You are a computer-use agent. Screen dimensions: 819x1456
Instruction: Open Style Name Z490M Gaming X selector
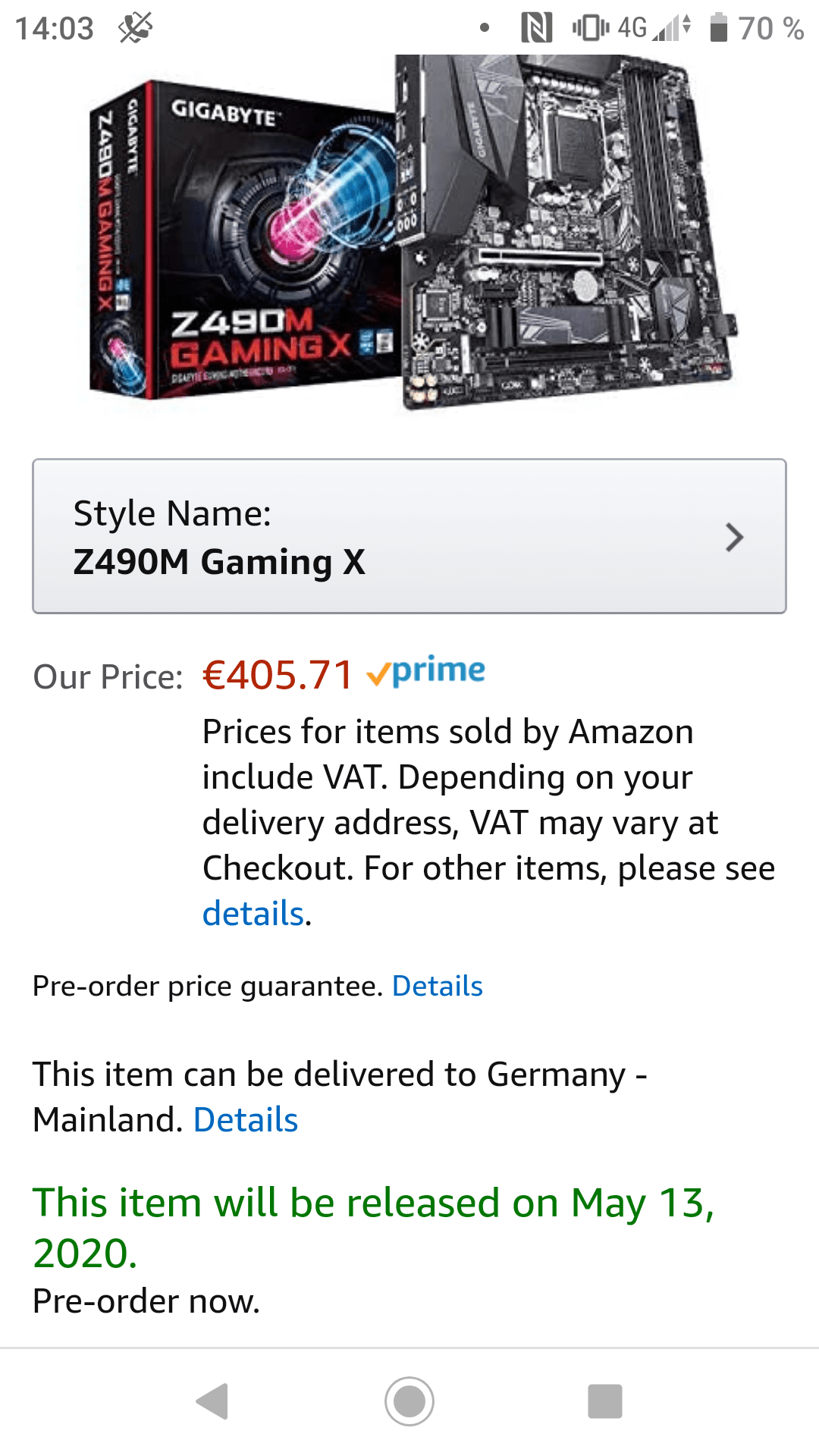tap(409, 536)
